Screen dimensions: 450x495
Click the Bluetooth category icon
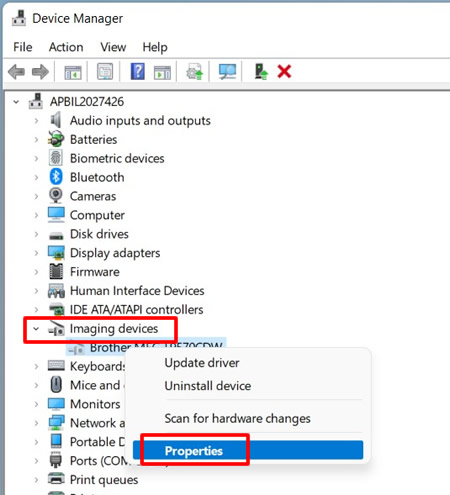[x=56, y=177]
